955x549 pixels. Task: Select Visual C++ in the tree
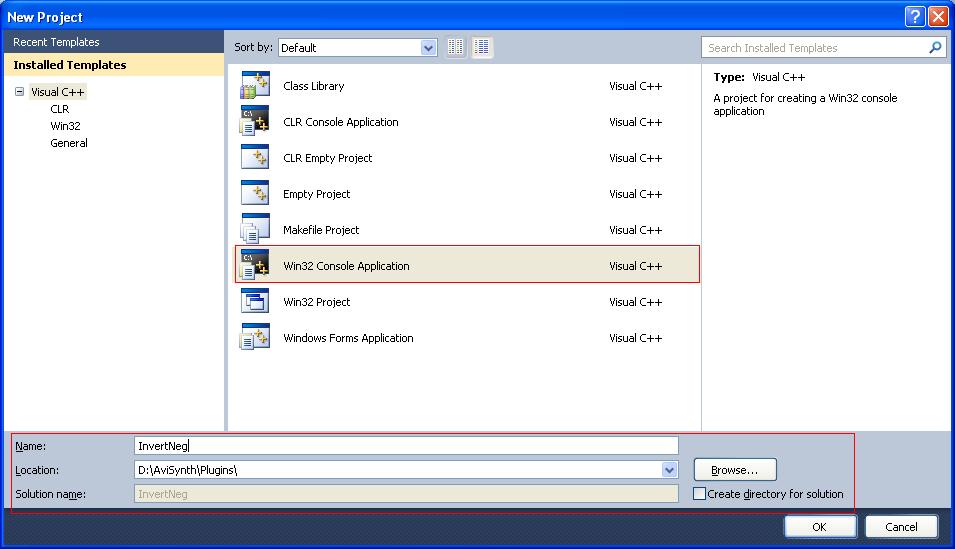coord(58,92)
